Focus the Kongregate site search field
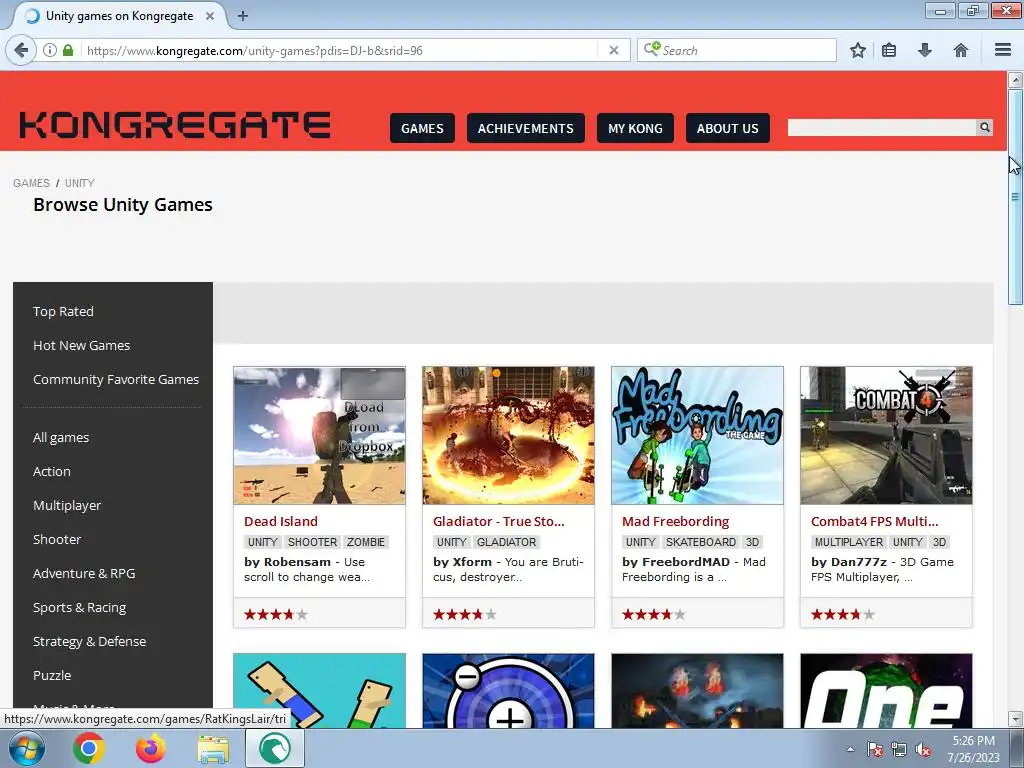The height and width of the screenshot is (768, 1024). (882, 127)
